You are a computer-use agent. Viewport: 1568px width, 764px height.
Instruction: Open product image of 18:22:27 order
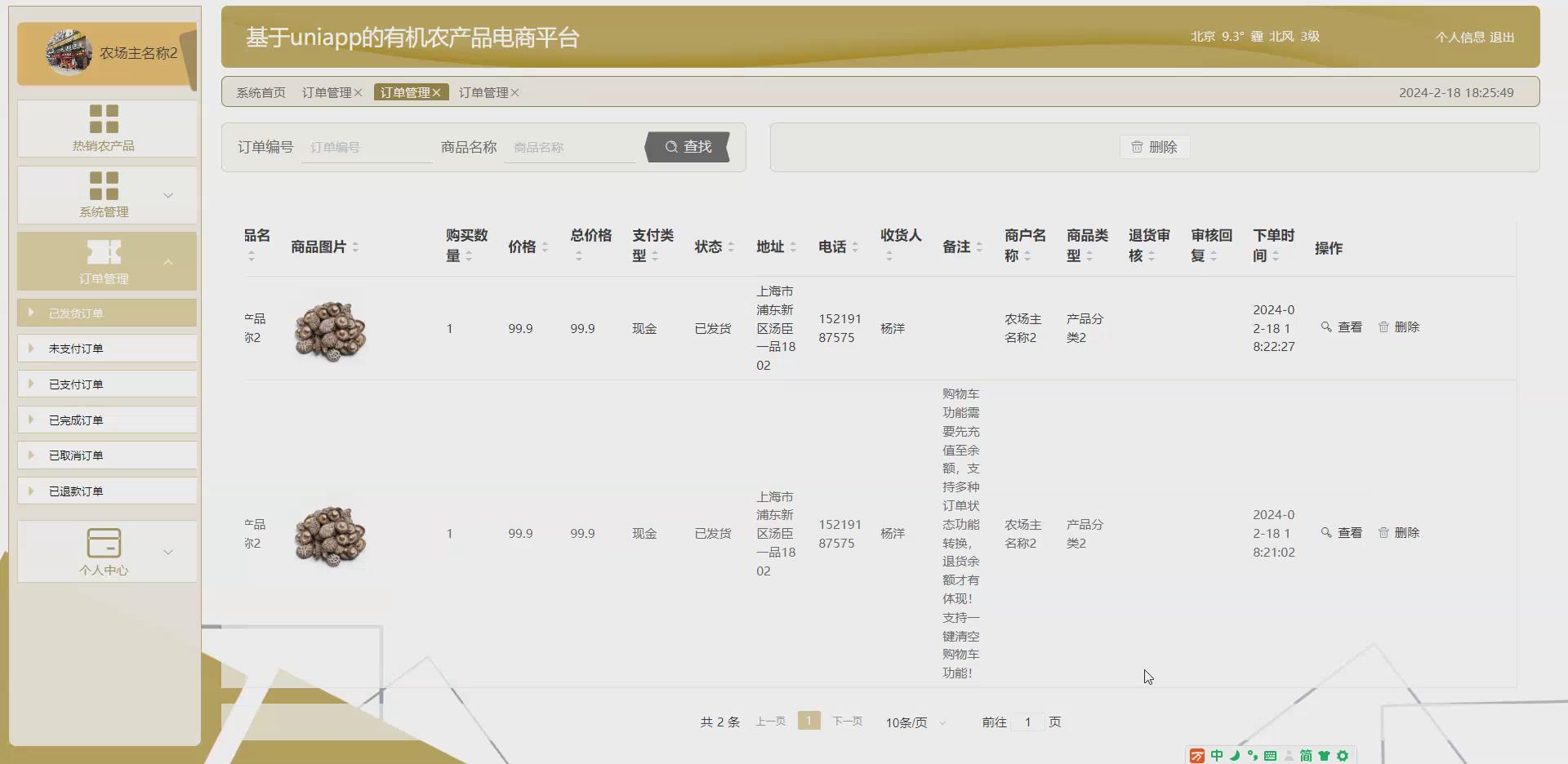pos(330,331)
